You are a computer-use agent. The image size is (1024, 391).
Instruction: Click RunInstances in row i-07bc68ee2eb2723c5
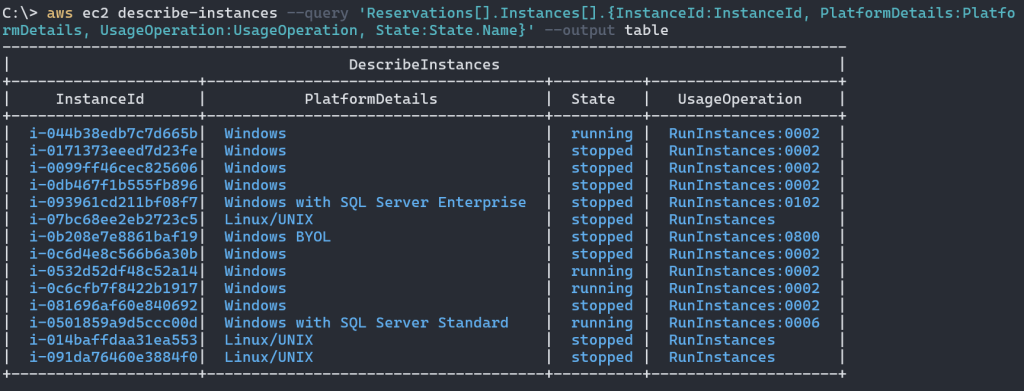click(722, 219)
